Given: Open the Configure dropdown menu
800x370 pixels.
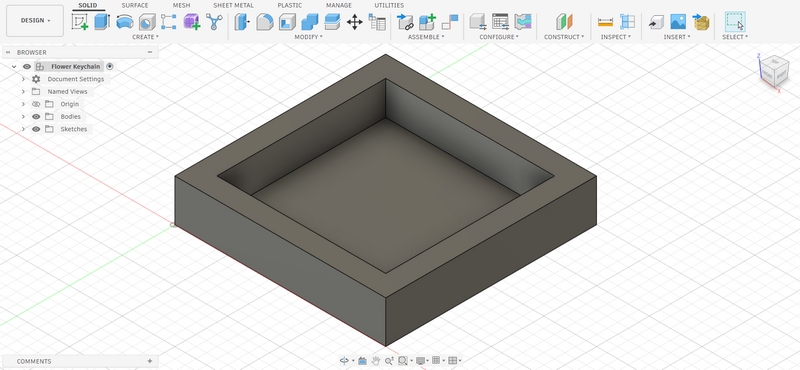Looking at the screenshot, I should point(499,37).
